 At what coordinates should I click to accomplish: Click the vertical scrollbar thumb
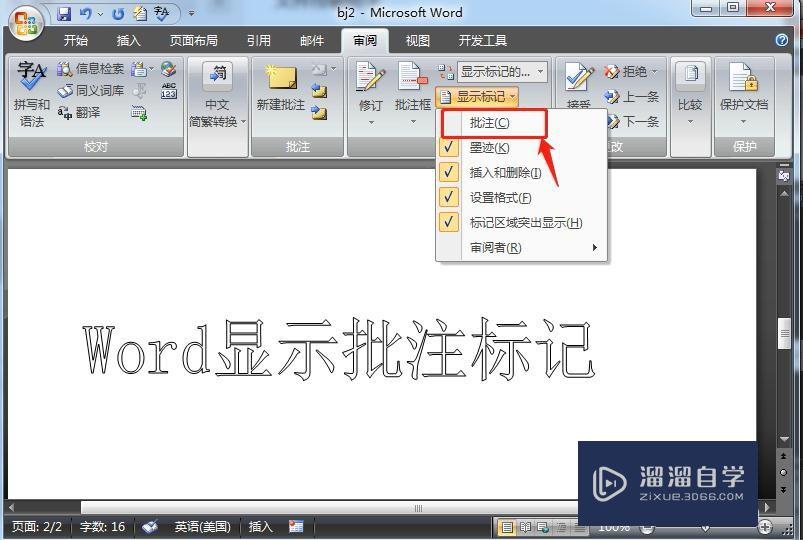tap(784, 334)
